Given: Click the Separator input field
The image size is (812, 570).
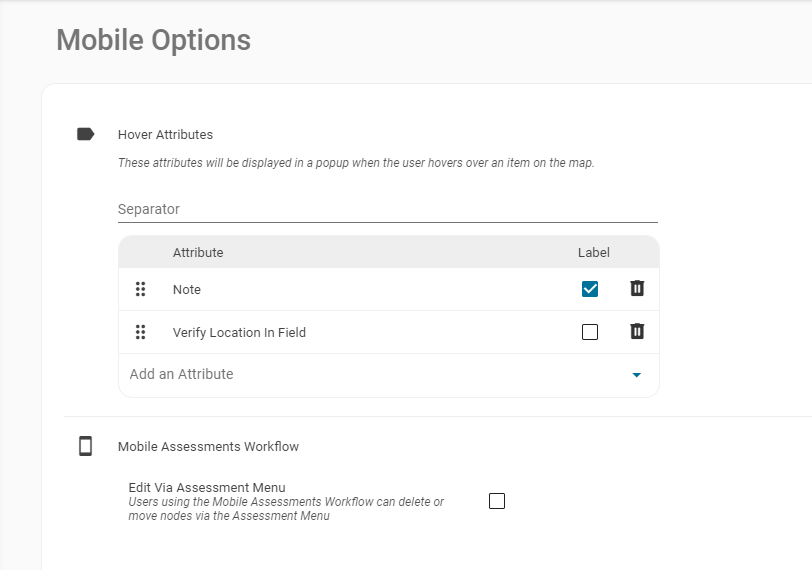Looking at the screenshot, I should coord(387,209).
